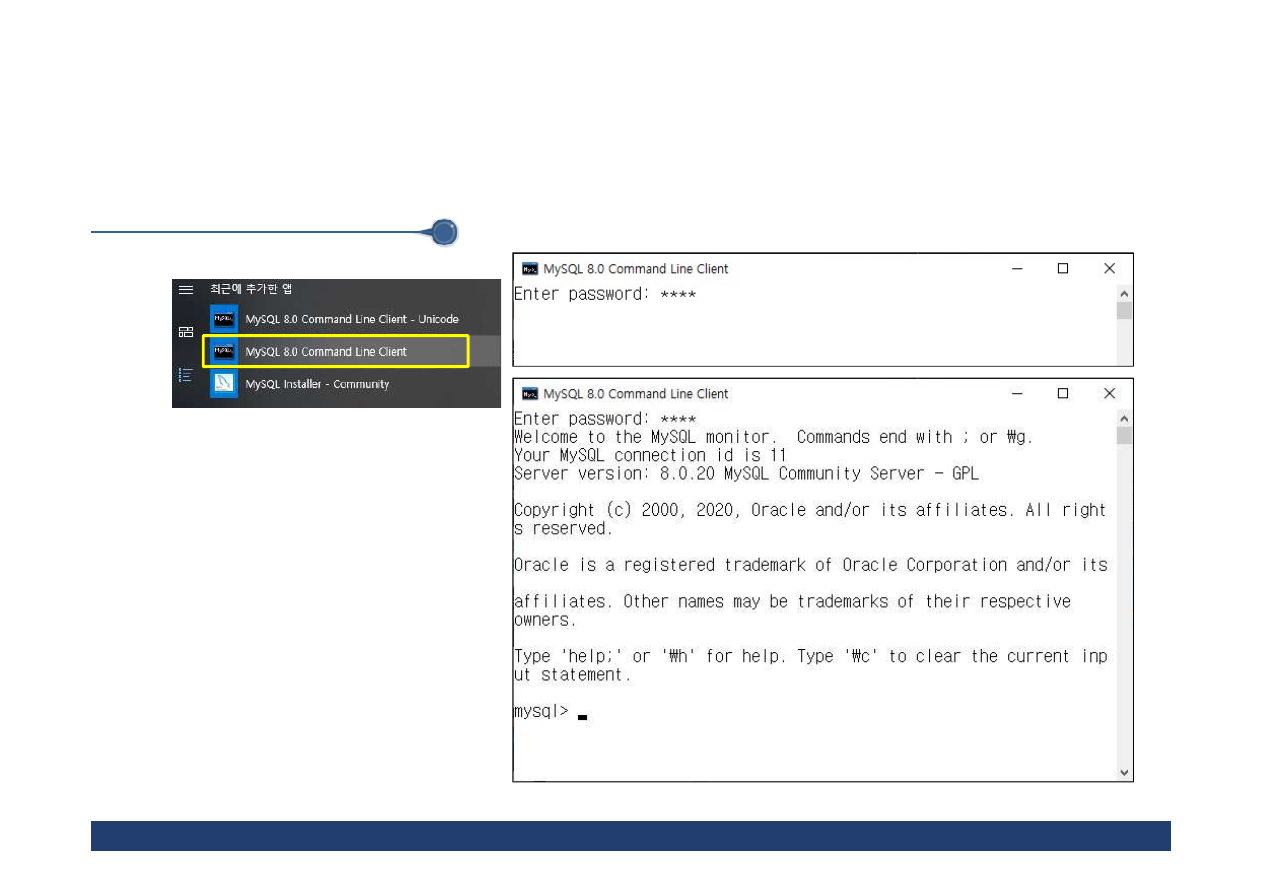Click at the mysql> prompt cursor

click(x=582, y=715)
